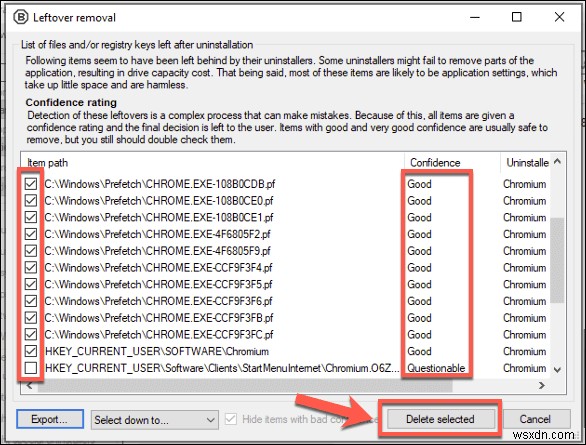
Task: Click the horizontal scroll right arrow
Action: [542, 385]
